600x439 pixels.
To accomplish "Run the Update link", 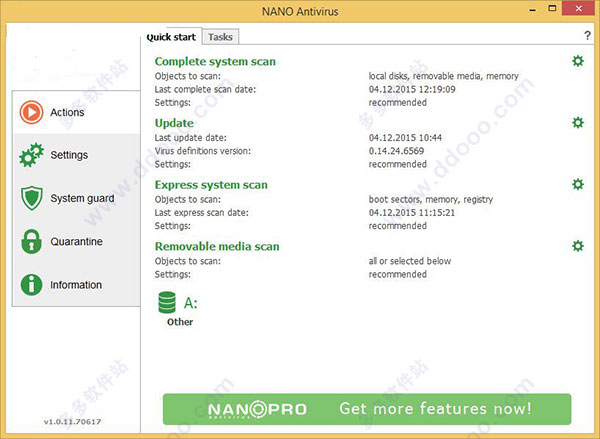I will tap(174, 123).
